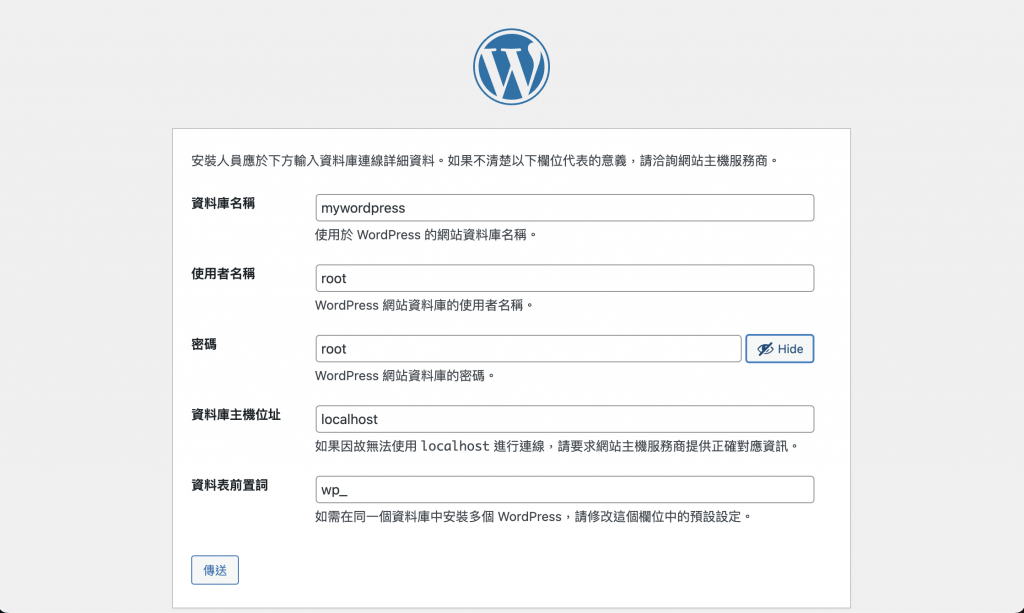Click the table prefix field containing wp_

pos(565,490)
